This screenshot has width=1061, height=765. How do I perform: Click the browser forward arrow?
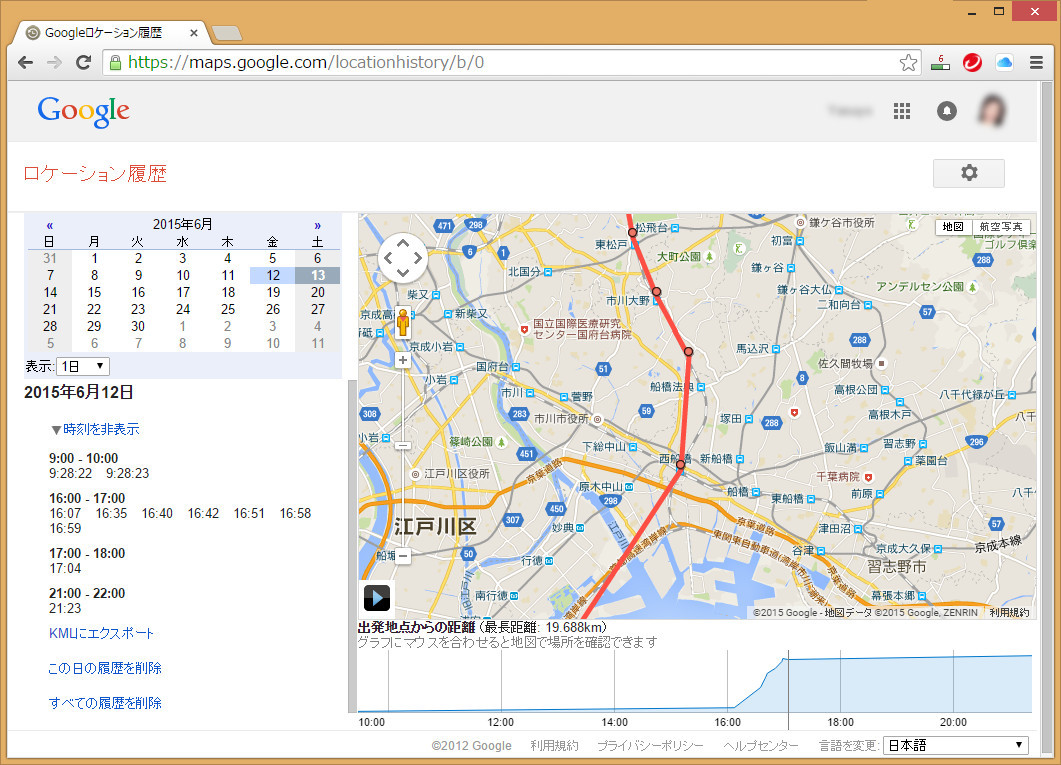(54, 63)
